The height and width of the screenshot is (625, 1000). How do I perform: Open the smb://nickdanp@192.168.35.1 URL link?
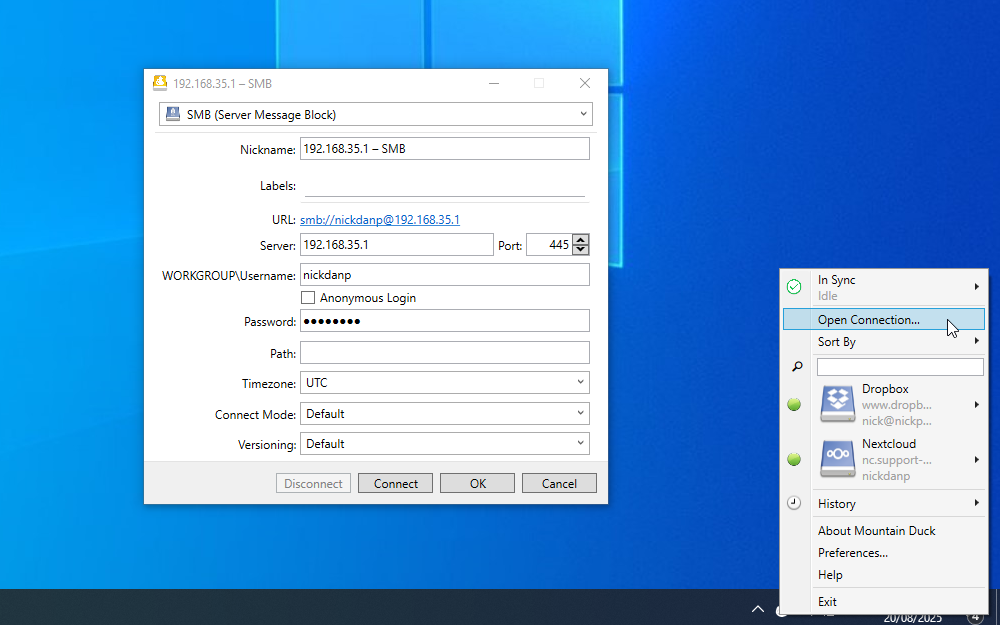pyautogui.click(x=380, y=220)
